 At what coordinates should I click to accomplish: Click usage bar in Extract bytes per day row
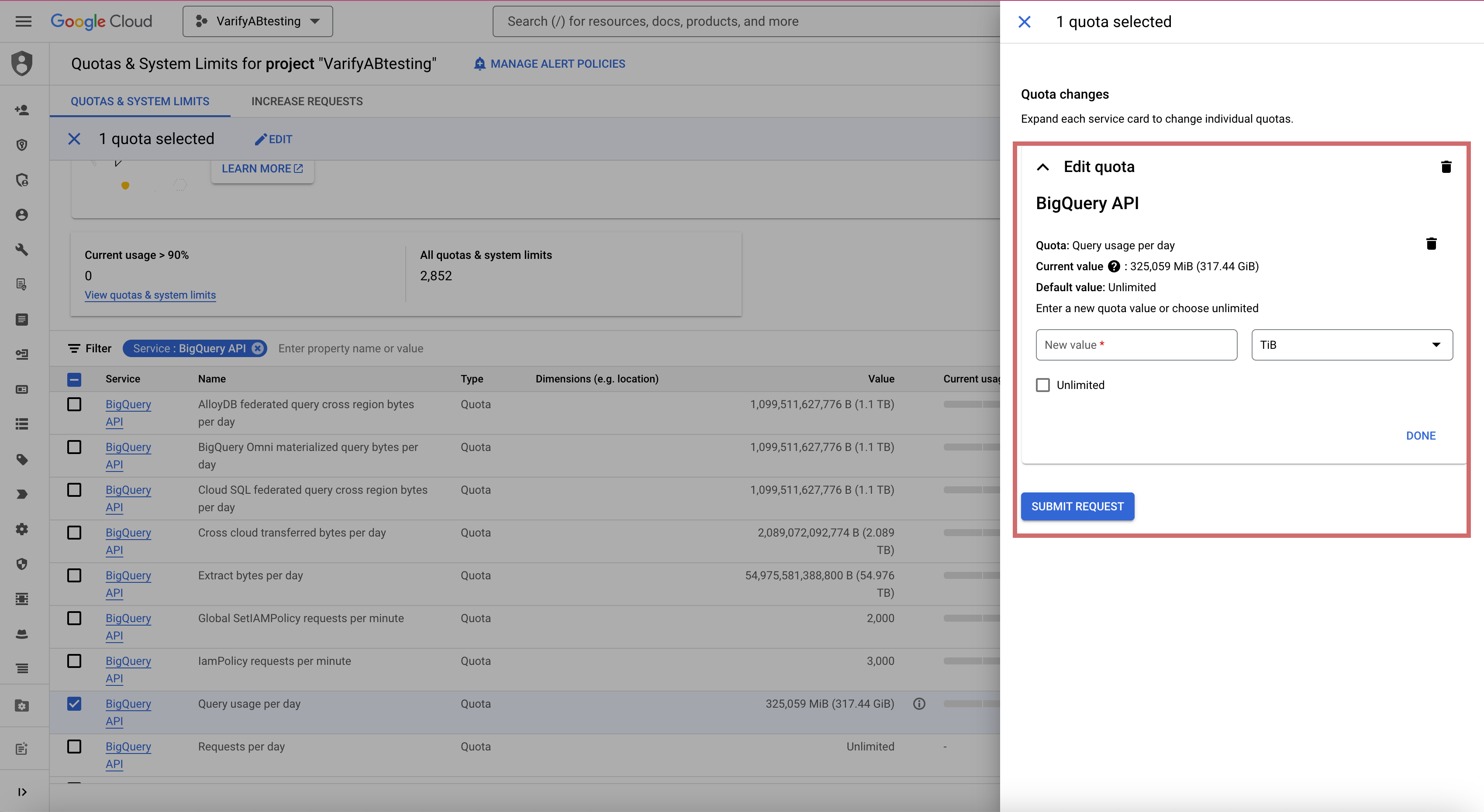coord(971,575)
